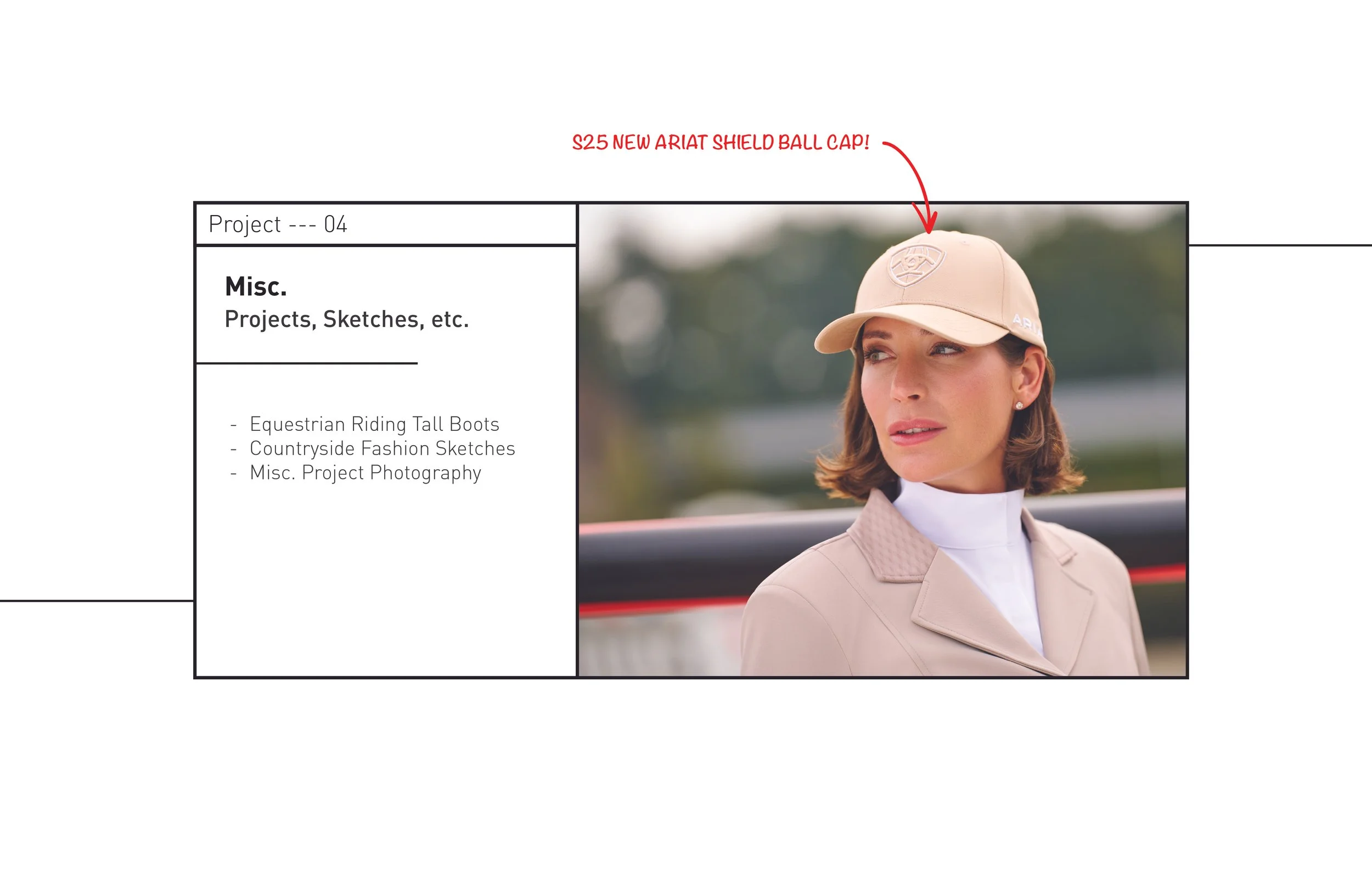Click the short divider line under the subtitle
Image resolution: width=1372 pixels, height=888 pixels.
click(307, 363)
